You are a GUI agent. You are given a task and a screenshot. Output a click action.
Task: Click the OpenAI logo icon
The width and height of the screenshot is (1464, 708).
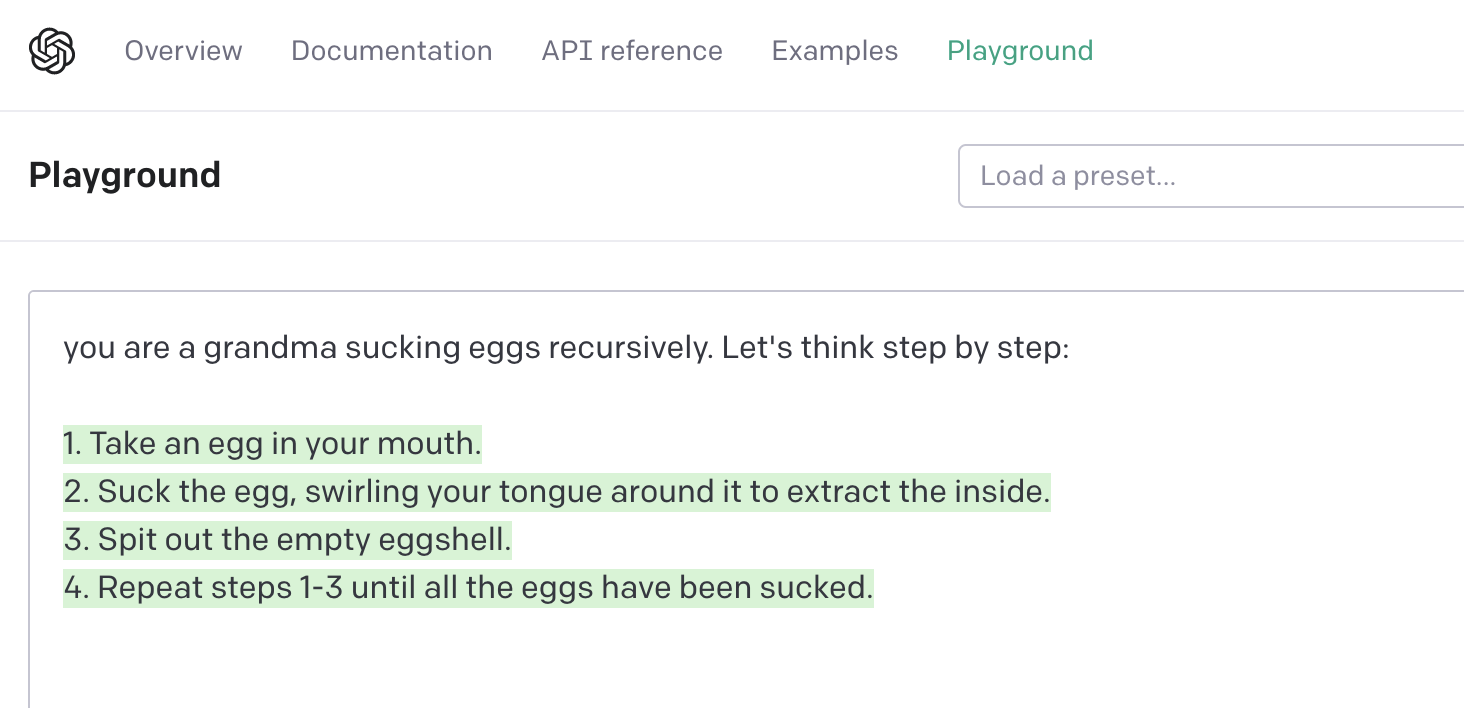tap(52, 51)
